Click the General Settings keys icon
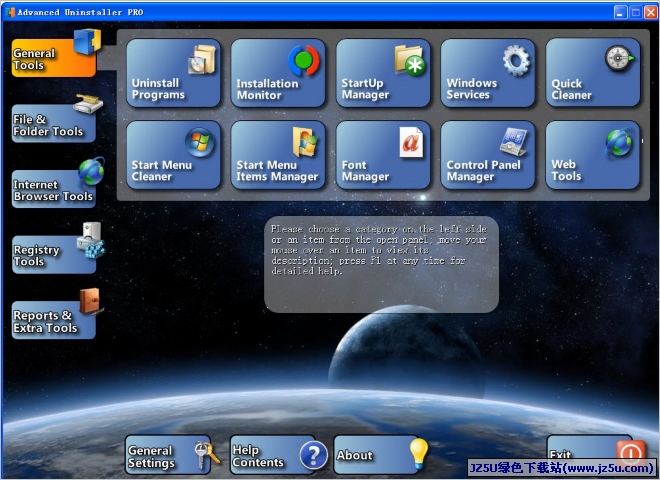Viewport: 660px width, 480px height. point(207,456)
